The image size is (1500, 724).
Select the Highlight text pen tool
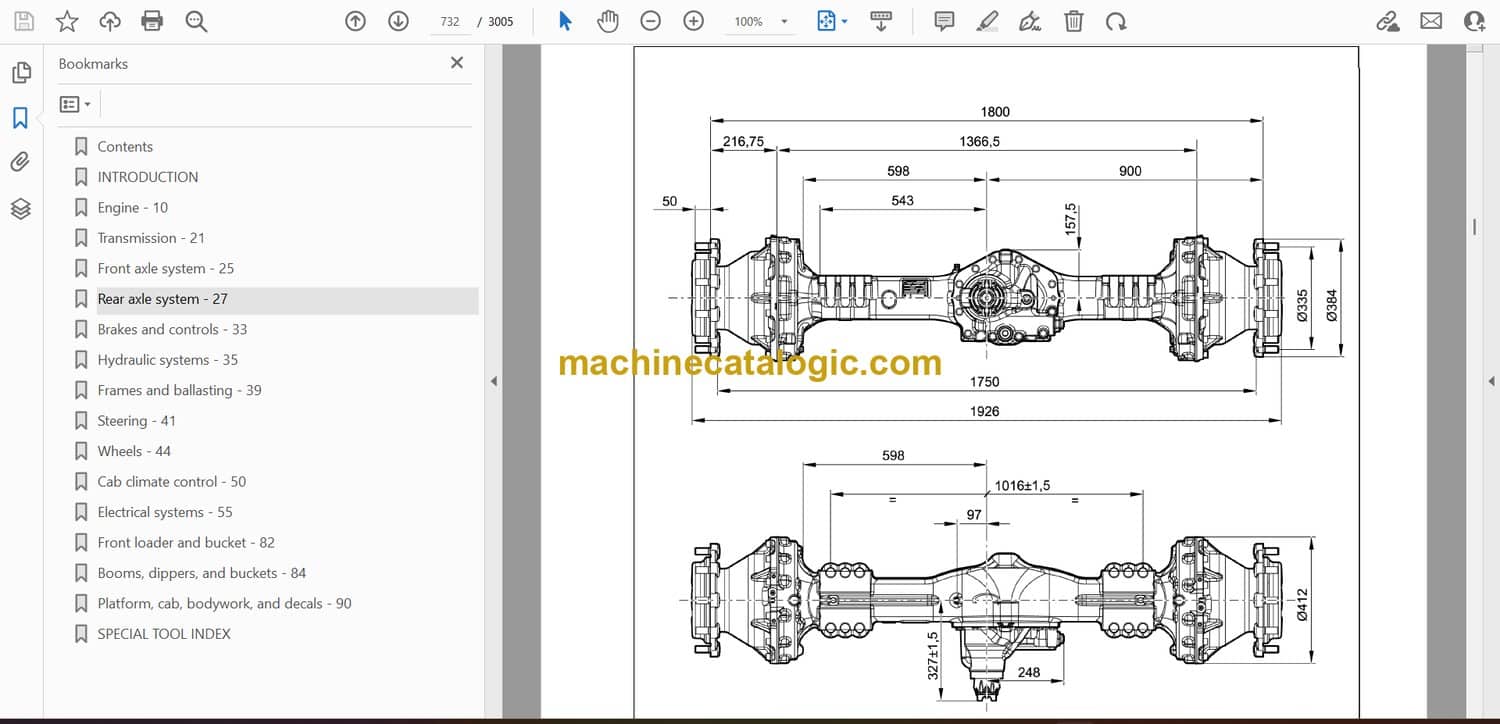point(987,21)
